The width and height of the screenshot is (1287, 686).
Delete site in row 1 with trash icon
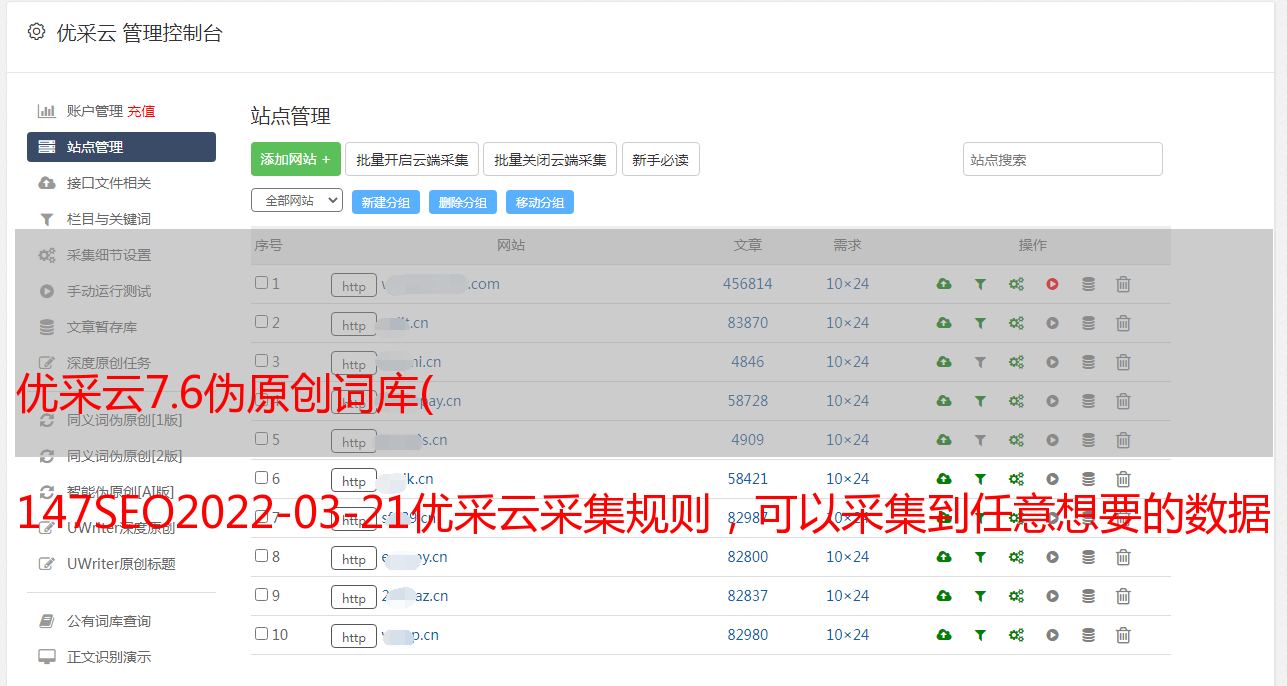[1123, 284]
